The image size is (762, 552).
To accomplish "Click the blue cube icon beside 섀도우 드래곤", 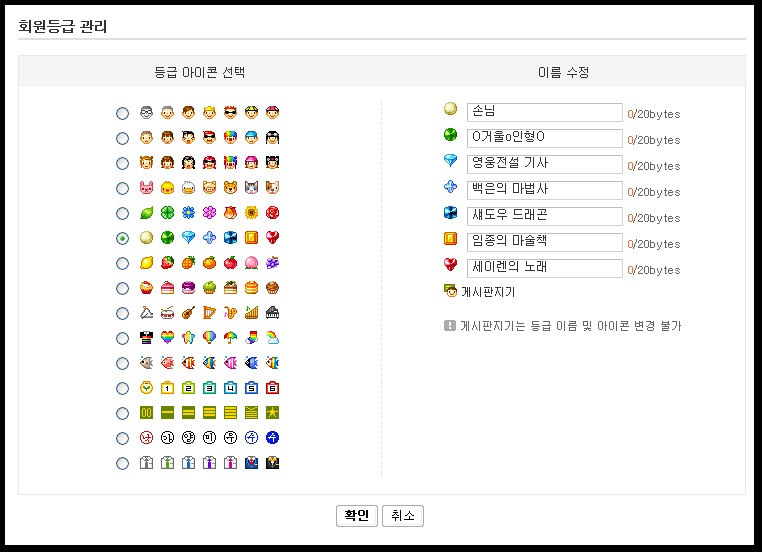I will tap(450, 213).
